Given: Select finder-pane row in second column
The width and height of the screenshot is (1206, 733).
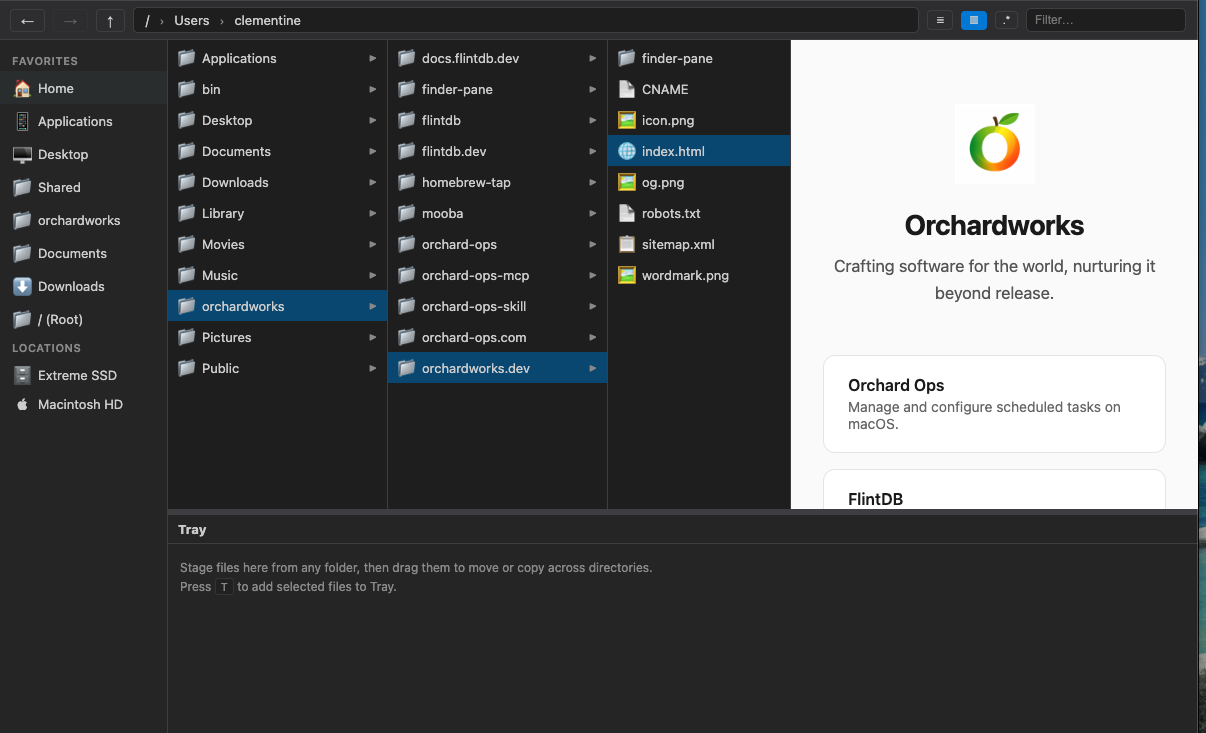Looking at the screenshot, I should [497, 89].
